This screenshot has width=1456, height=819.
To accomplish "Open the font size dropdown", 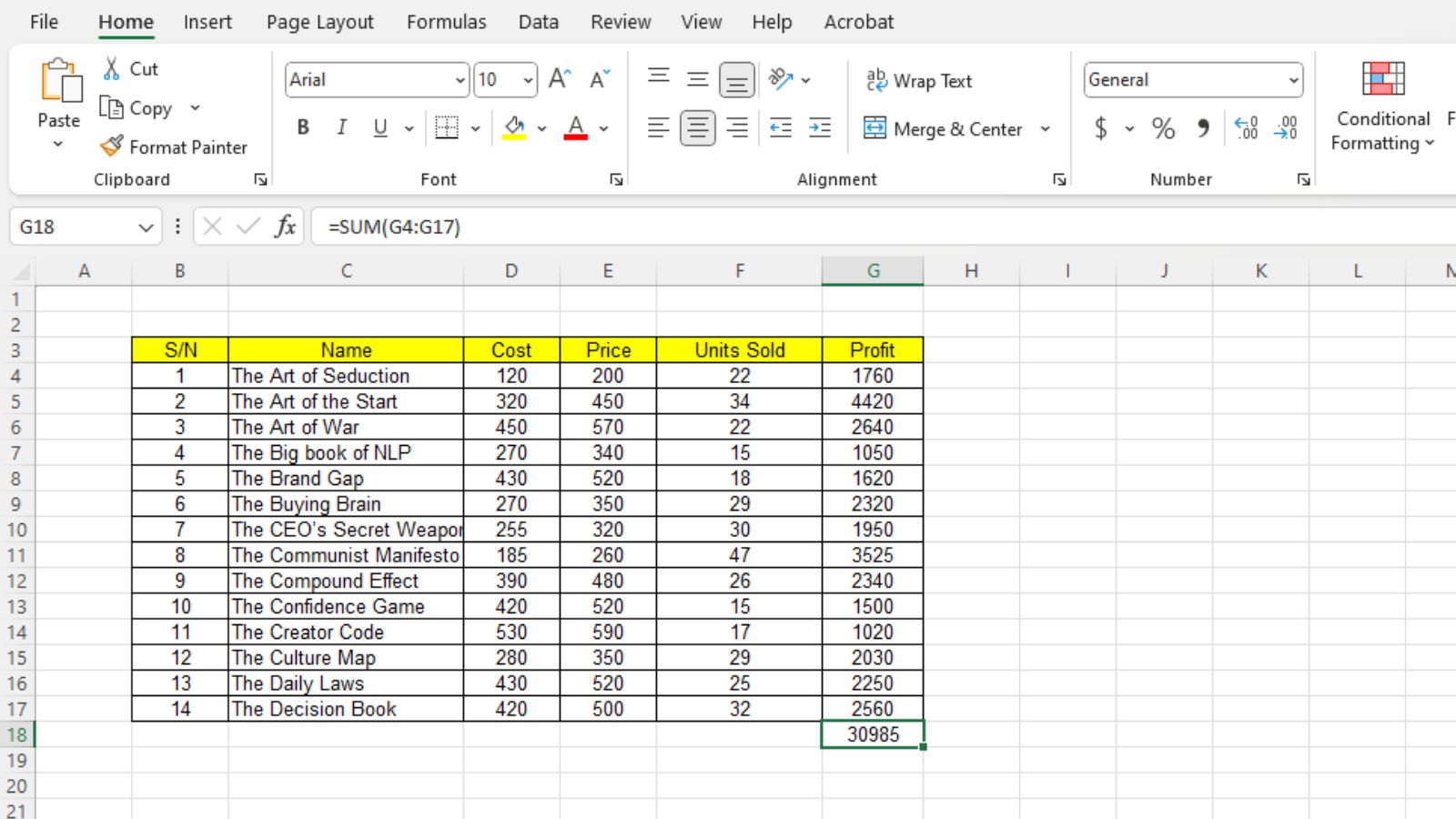I will pos(528,80).
